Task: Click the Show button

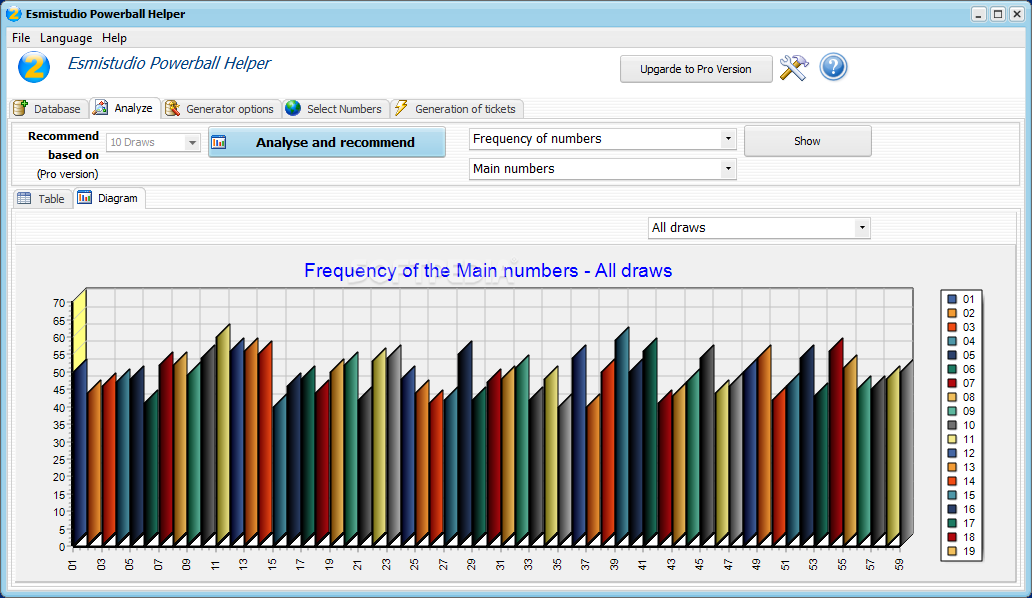Action: click(x=808, y=141)
